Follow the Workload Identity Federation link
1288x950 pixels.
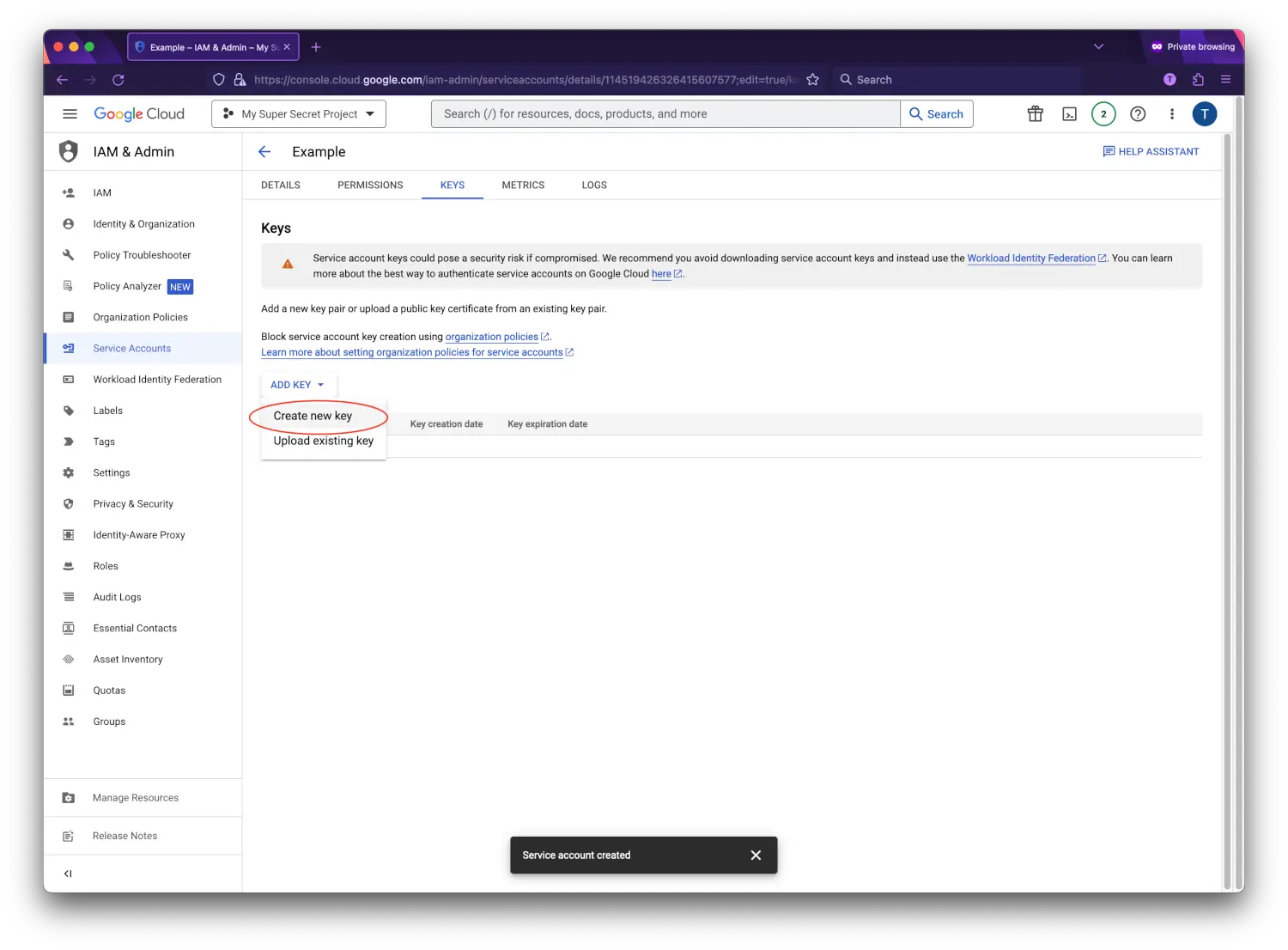[x=1030, y=259]
